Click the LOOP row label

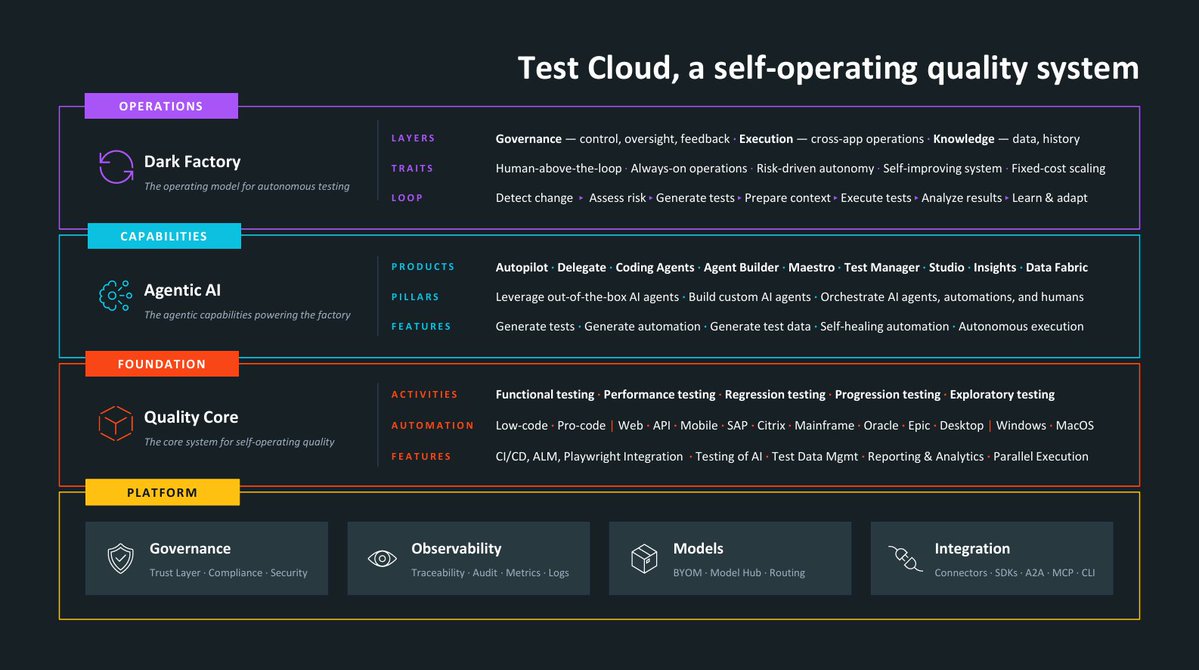(x=407, y=197)
